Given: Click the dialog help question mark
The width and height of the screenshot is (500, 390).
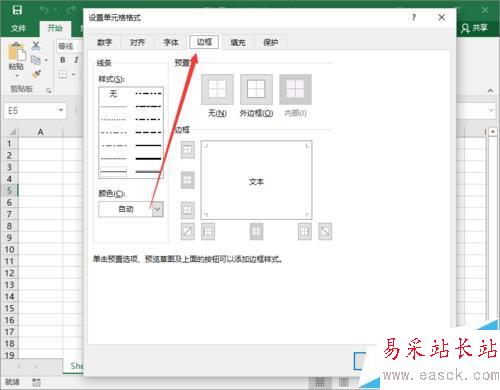Looking at the screenshot, I should point(414,17).
